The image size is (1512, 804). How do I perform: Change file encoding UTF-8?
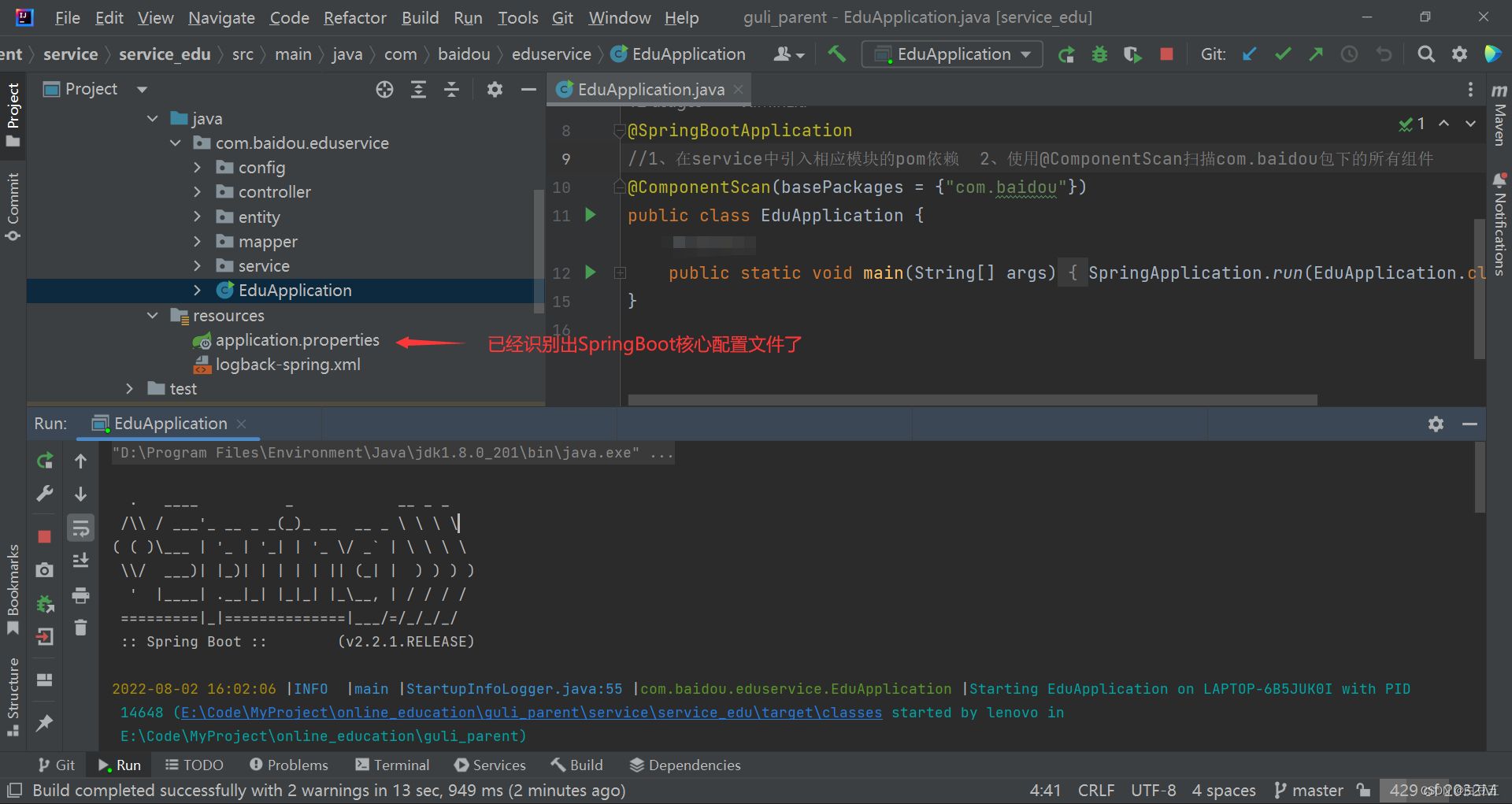coord(1154,791)
